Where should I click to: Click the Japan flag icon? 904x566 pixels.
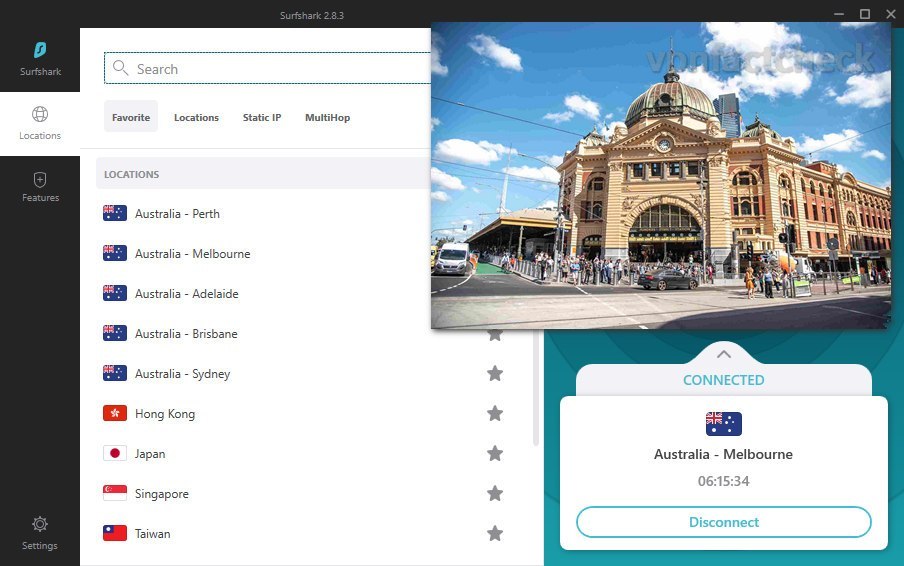pos(115,453)
